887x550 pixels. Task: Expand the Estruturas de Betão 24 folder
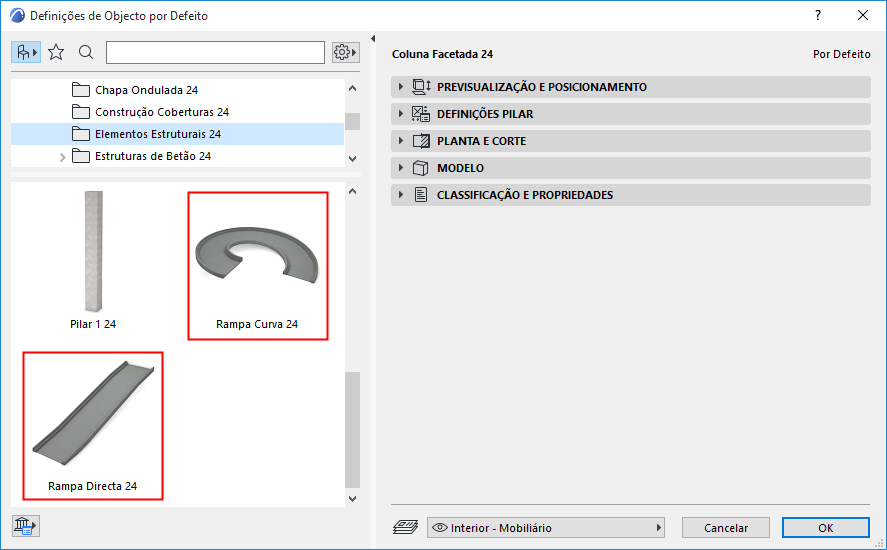62,156
